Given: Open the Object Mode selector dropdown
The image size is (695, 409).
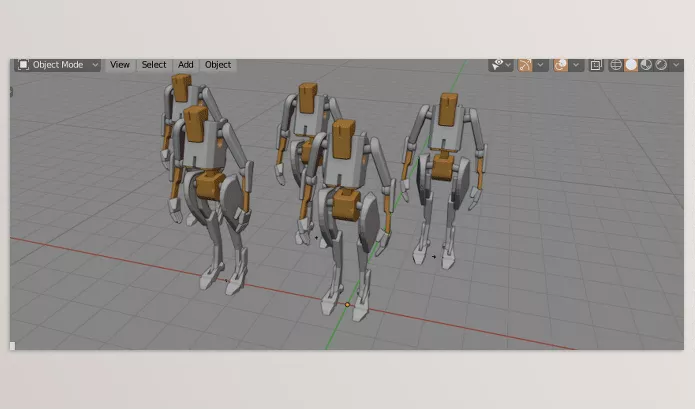Looking at the screenshot, I should coord(58,65).
